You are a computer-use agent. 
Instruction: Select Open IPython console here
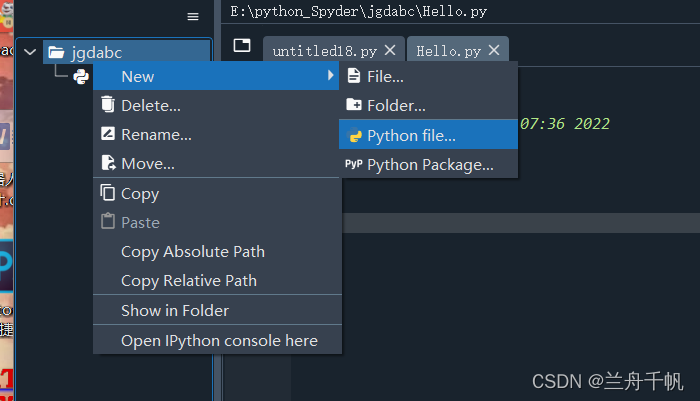[219, 341]
